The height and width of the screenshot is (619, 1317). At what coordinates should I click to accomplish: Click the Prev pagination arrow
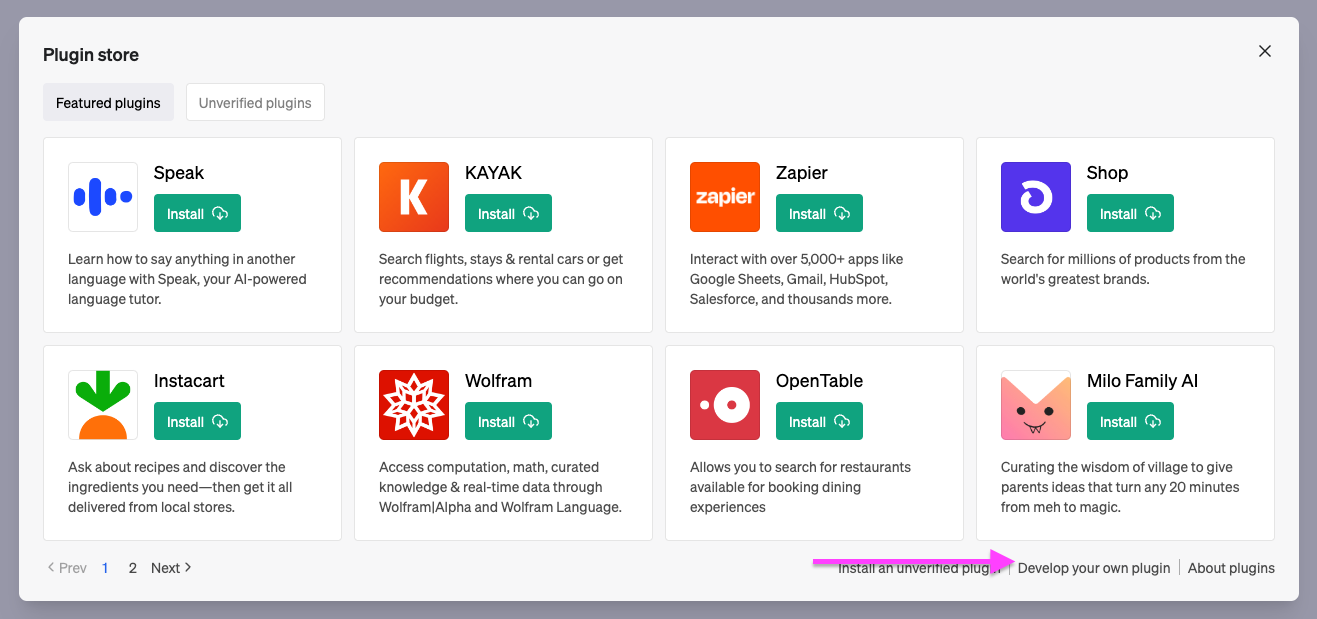[67, 568]
